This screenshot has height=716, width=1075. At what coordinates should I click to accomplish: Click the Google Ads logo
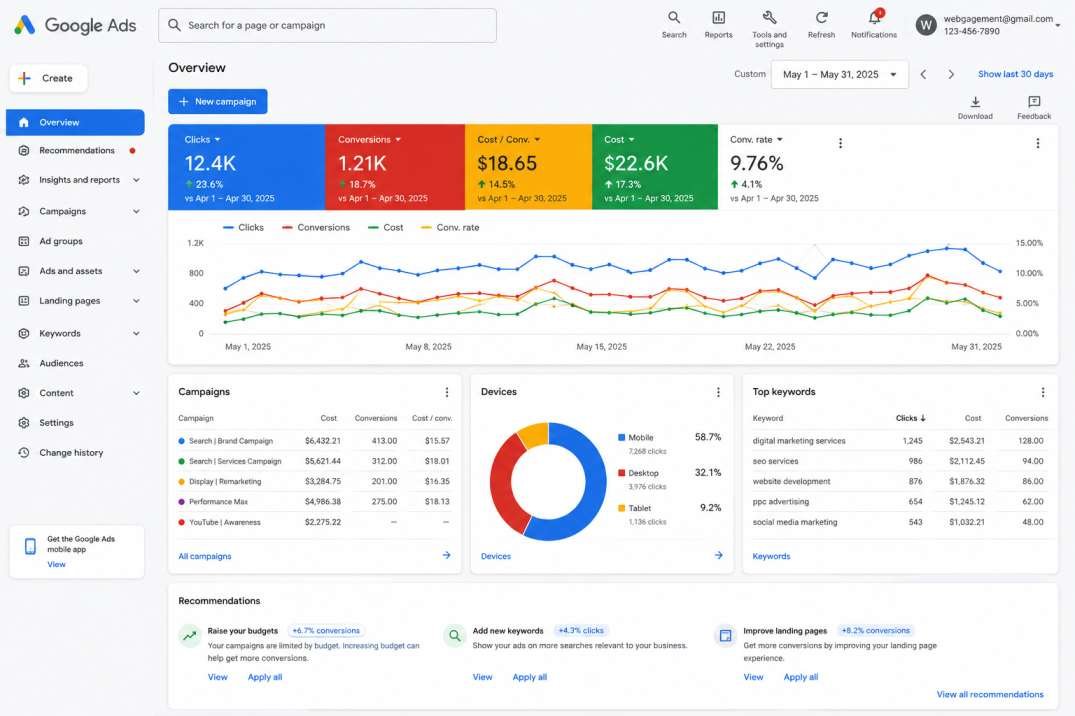tap(75, 25)
